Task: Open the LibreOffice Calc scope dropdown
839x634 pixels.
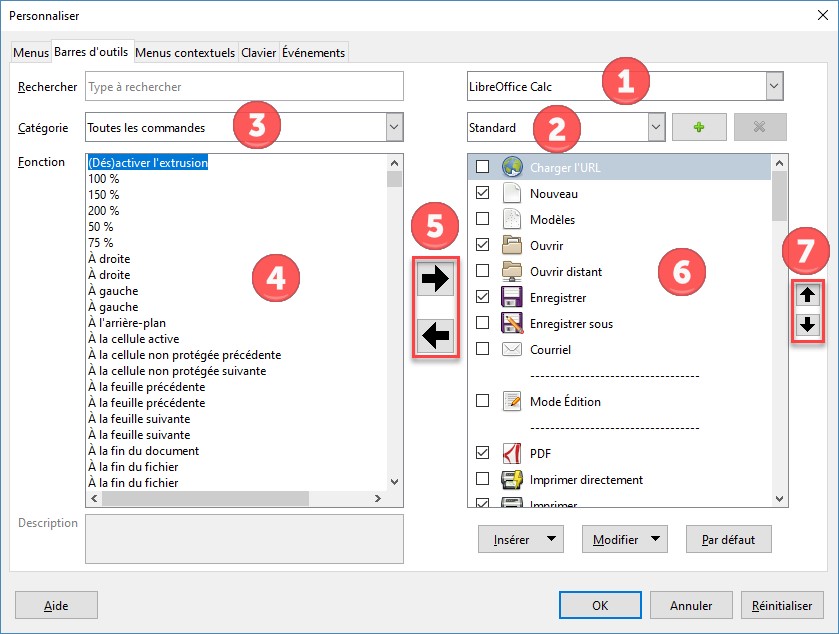Action: click(x=774, y=87)
